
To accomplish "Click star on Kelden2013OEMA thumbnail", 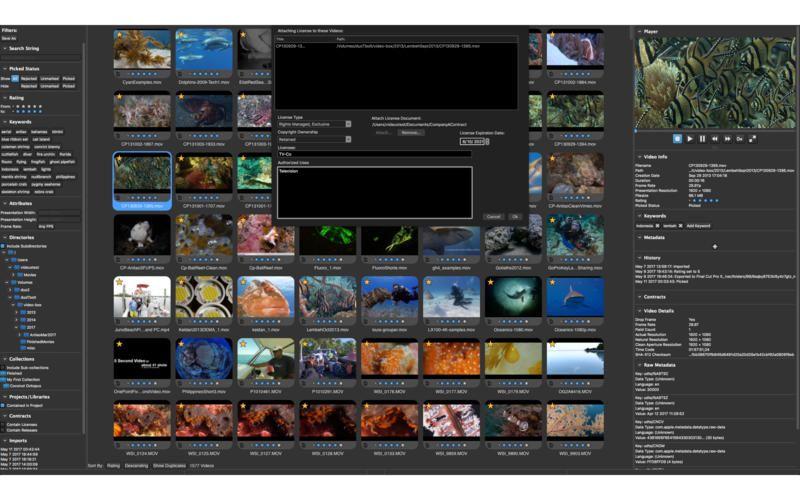I will 181,282.
